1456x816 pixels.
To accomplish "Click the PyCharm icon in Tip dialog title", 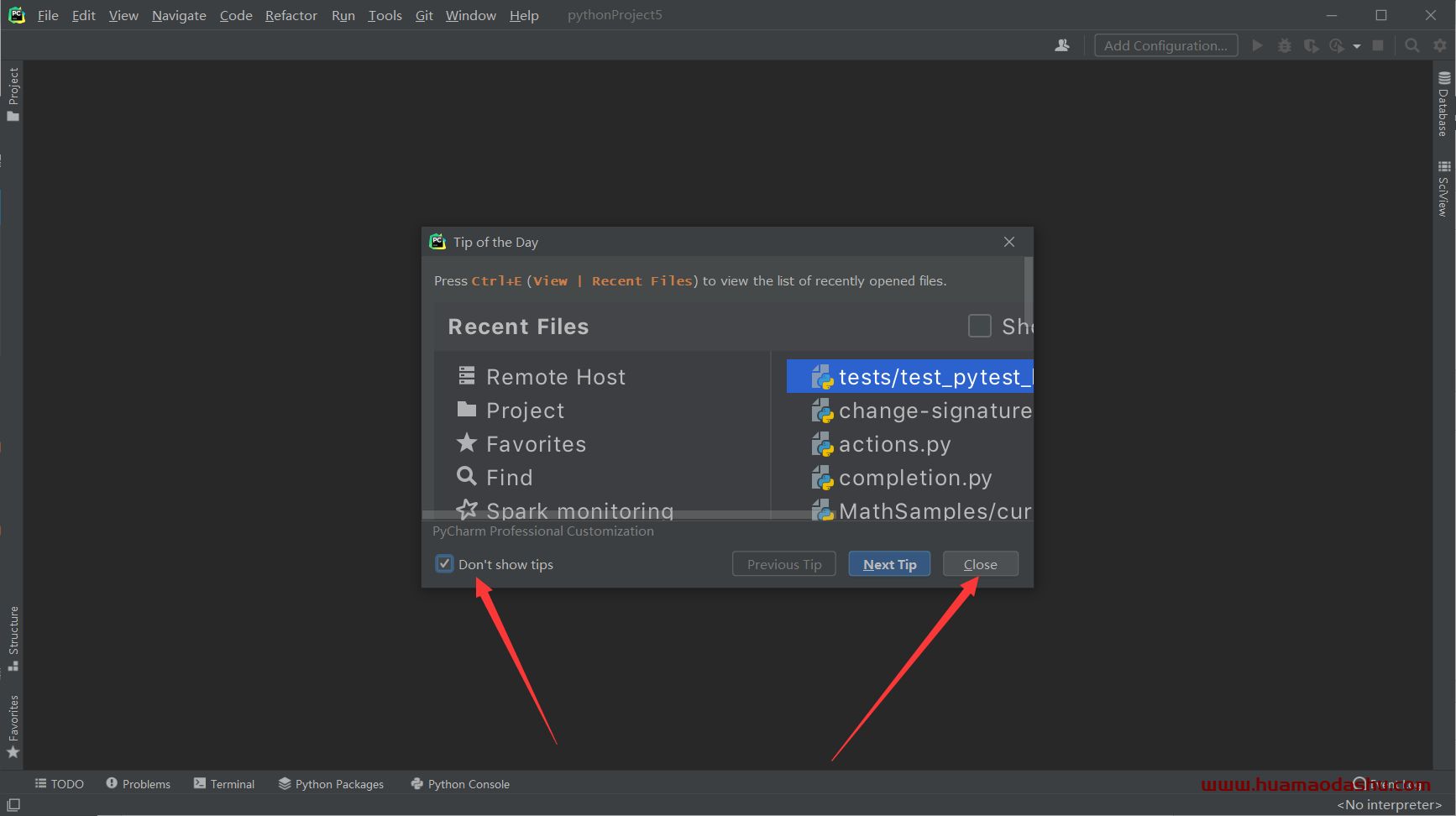I will tap(437, 242).
